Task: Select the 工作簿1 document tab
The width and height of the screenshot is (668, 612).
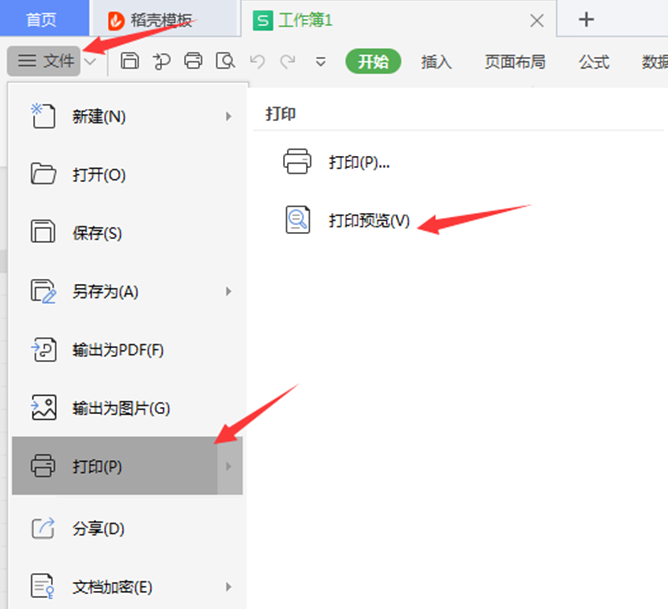Action: (398, 20)
